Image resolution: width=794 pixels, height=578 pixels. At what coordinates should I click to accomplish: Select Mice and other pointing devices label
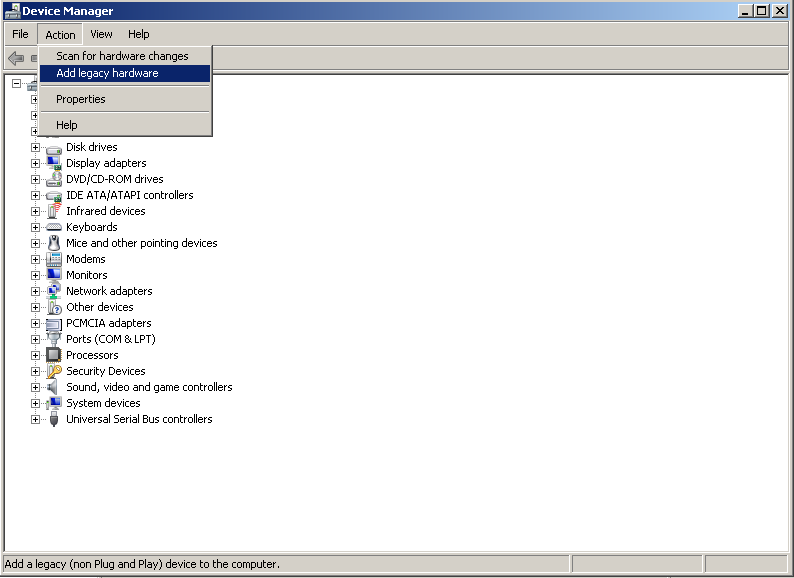click(142, 243)
